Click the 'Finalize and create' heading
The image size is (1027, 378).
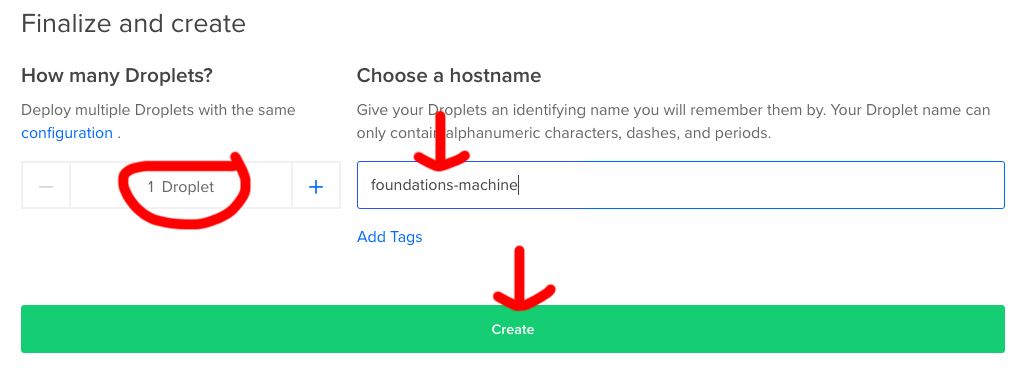[134, 24]
